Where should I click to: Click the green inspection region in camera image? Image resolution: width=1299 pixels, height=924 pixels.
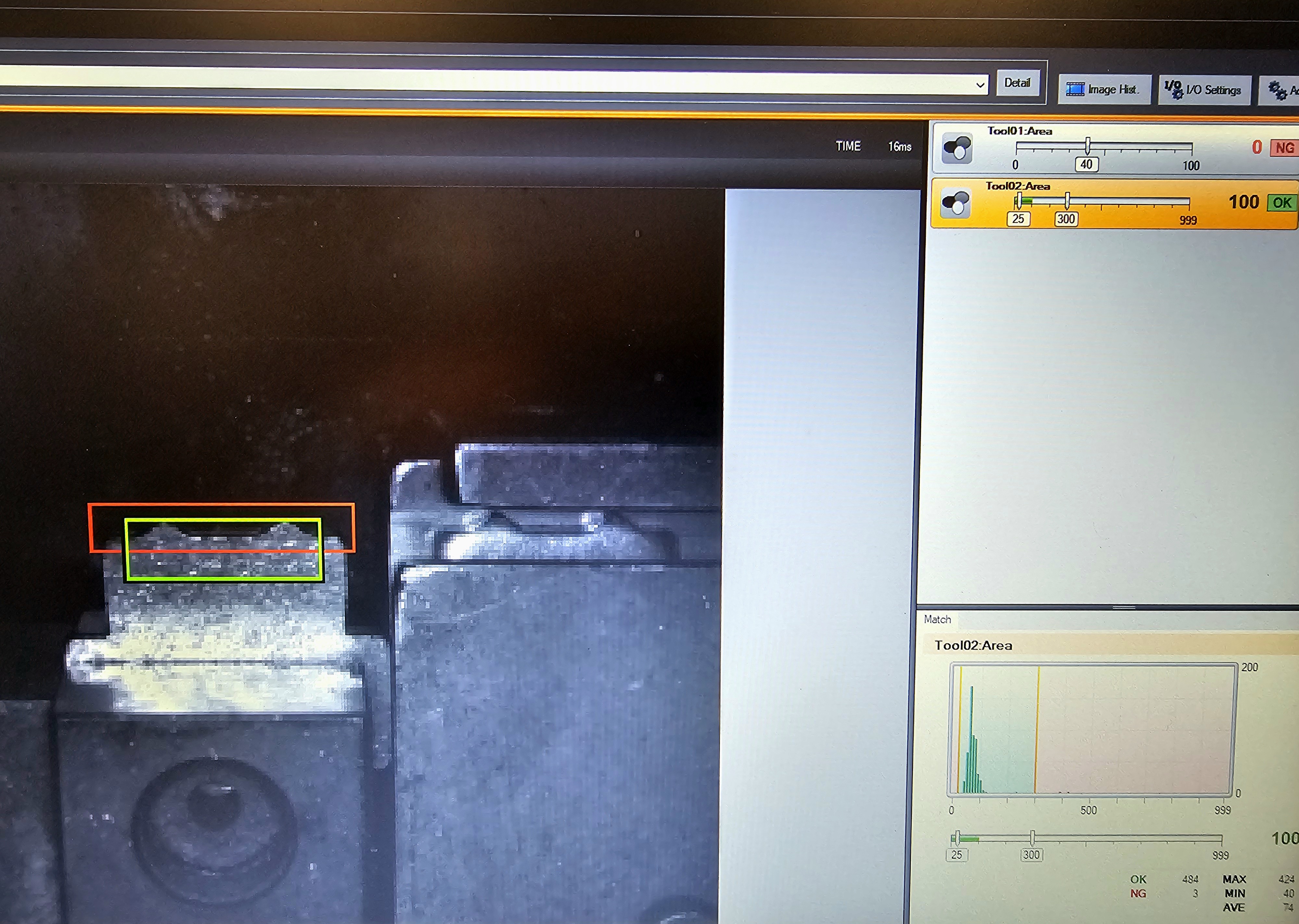pos(223,566)
